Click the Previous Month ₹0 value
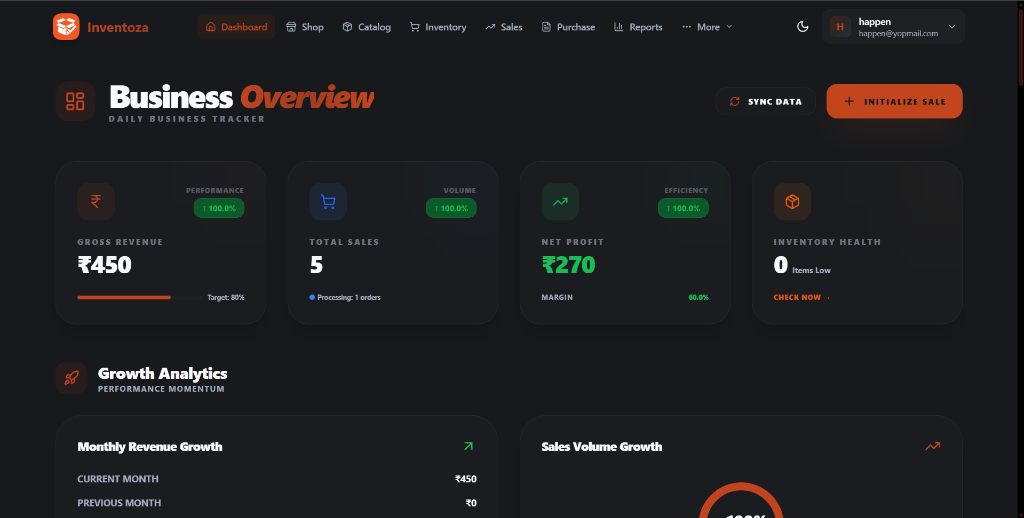 tap(471, 503)
